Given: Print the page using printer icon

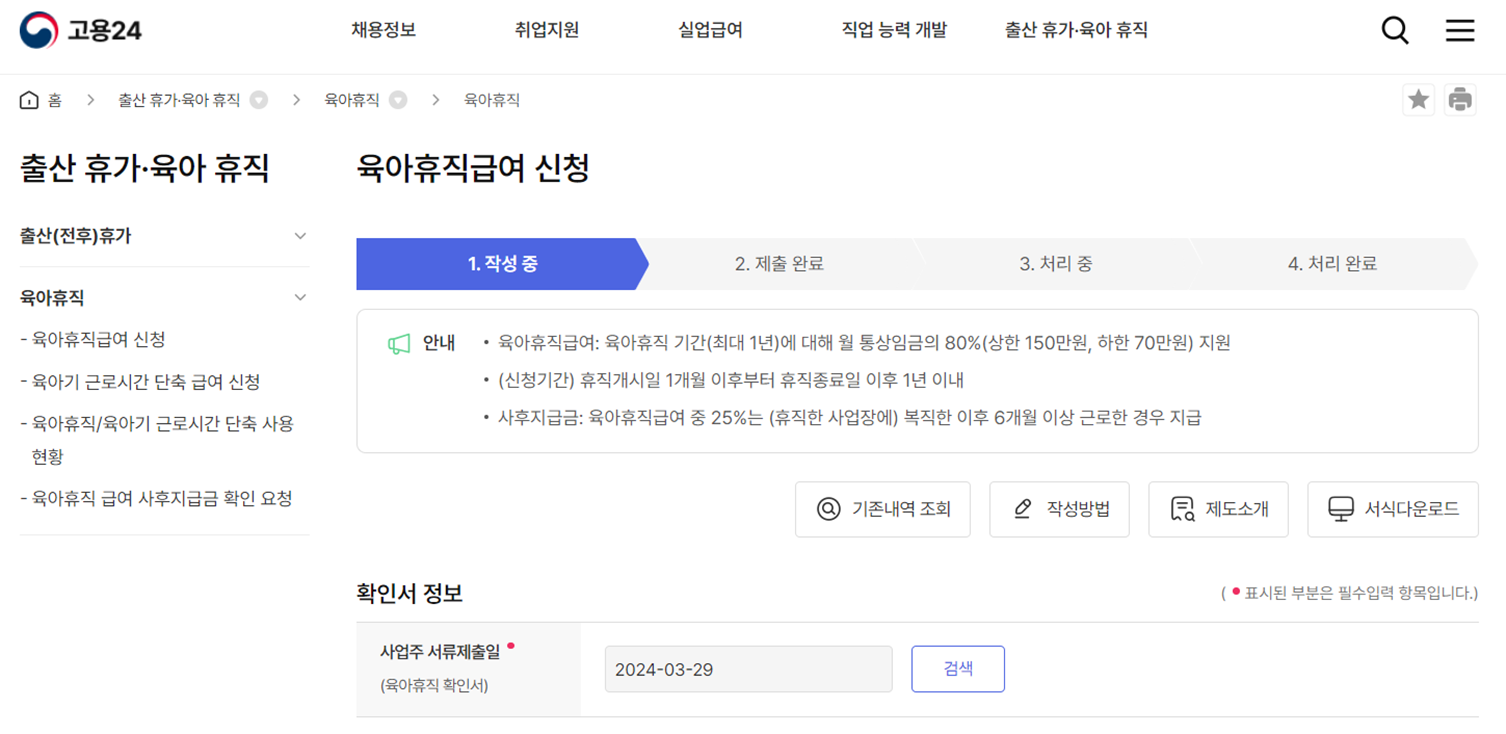Looking at the screenshot, I should click(x=1460, y=99).
